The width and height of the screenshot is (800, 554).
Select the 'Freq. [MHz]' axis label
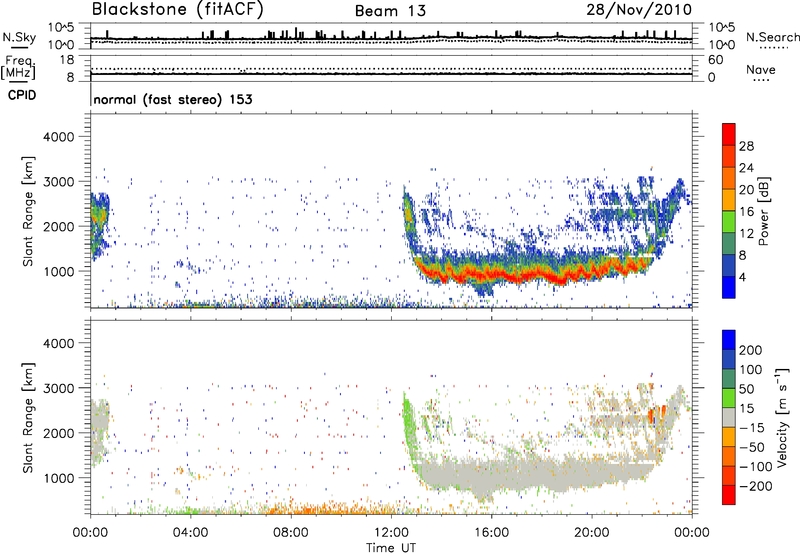click(x=18, y=67)
